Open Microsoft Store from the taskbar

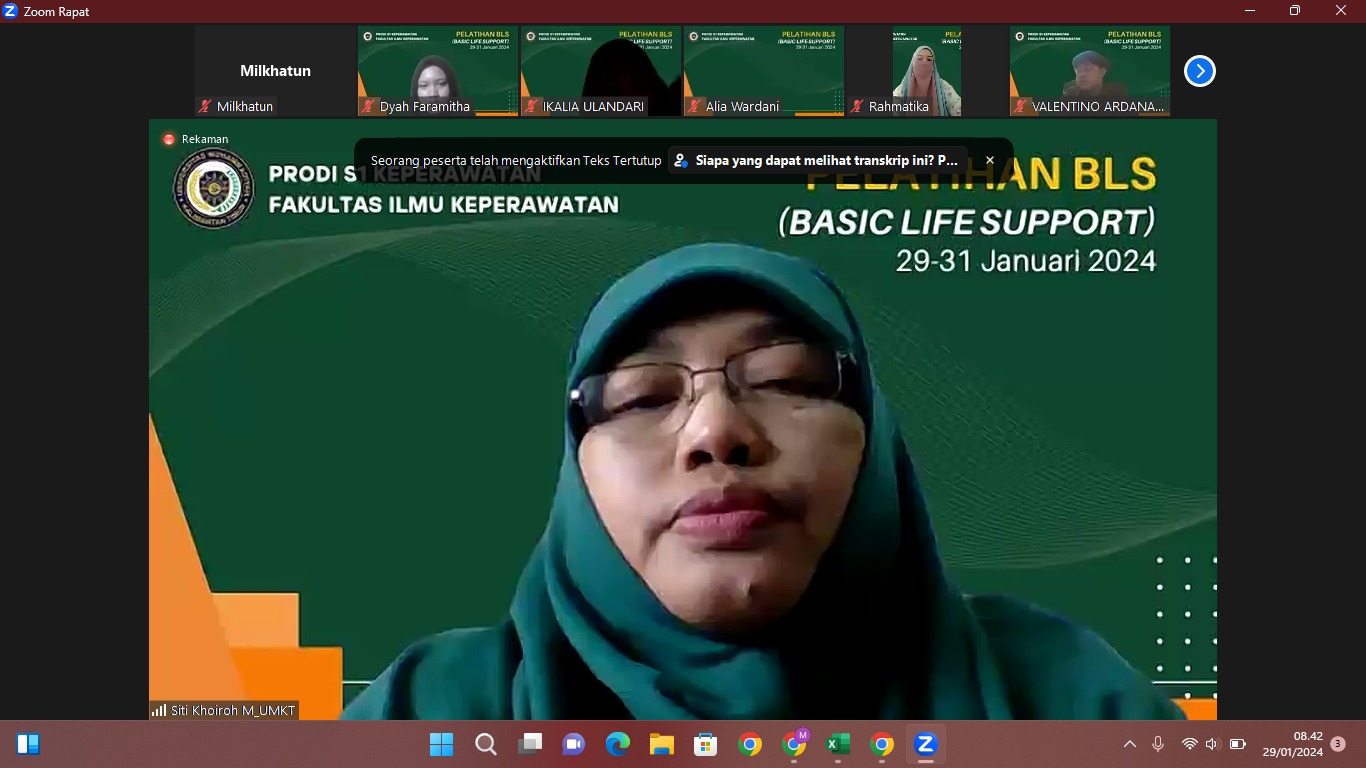(x=706, y=744)
